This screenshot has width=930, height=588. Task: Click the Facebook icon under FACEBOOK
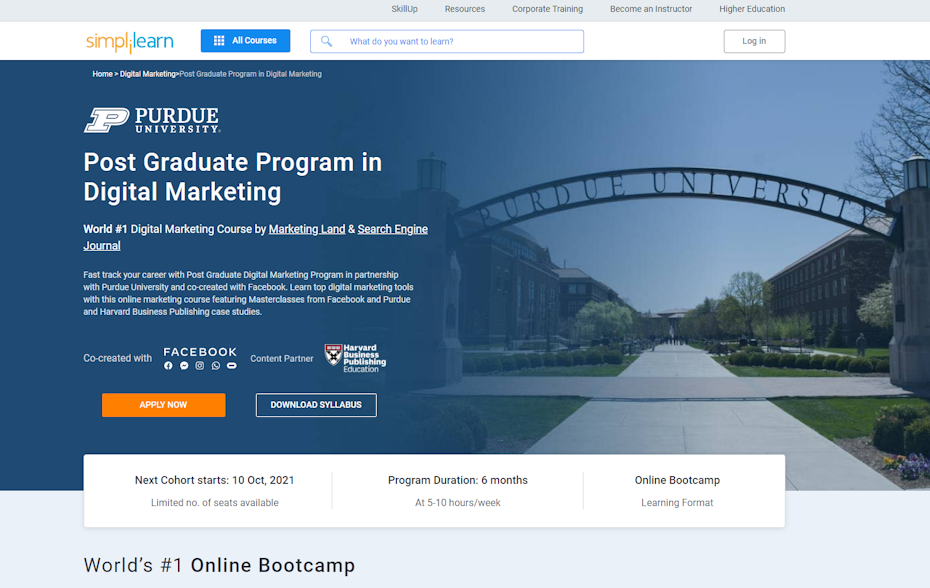tap(168, 366)
